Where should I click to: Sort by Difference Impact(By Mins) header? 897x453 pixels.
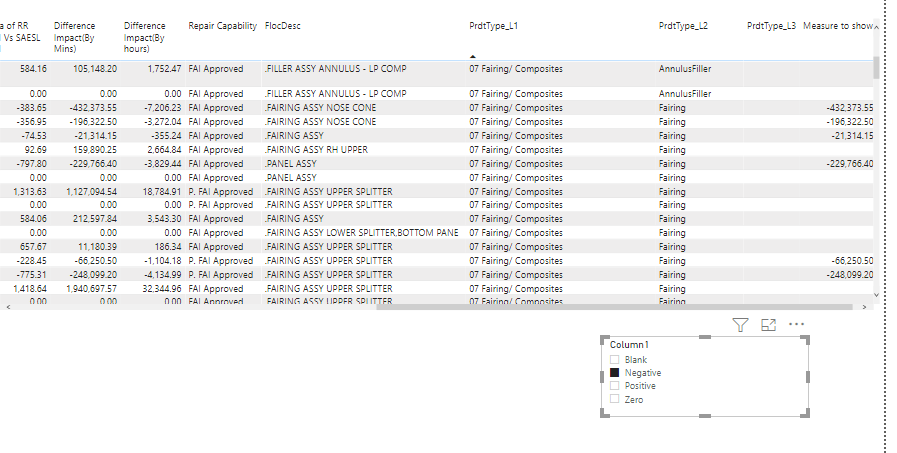click(74, 37)
